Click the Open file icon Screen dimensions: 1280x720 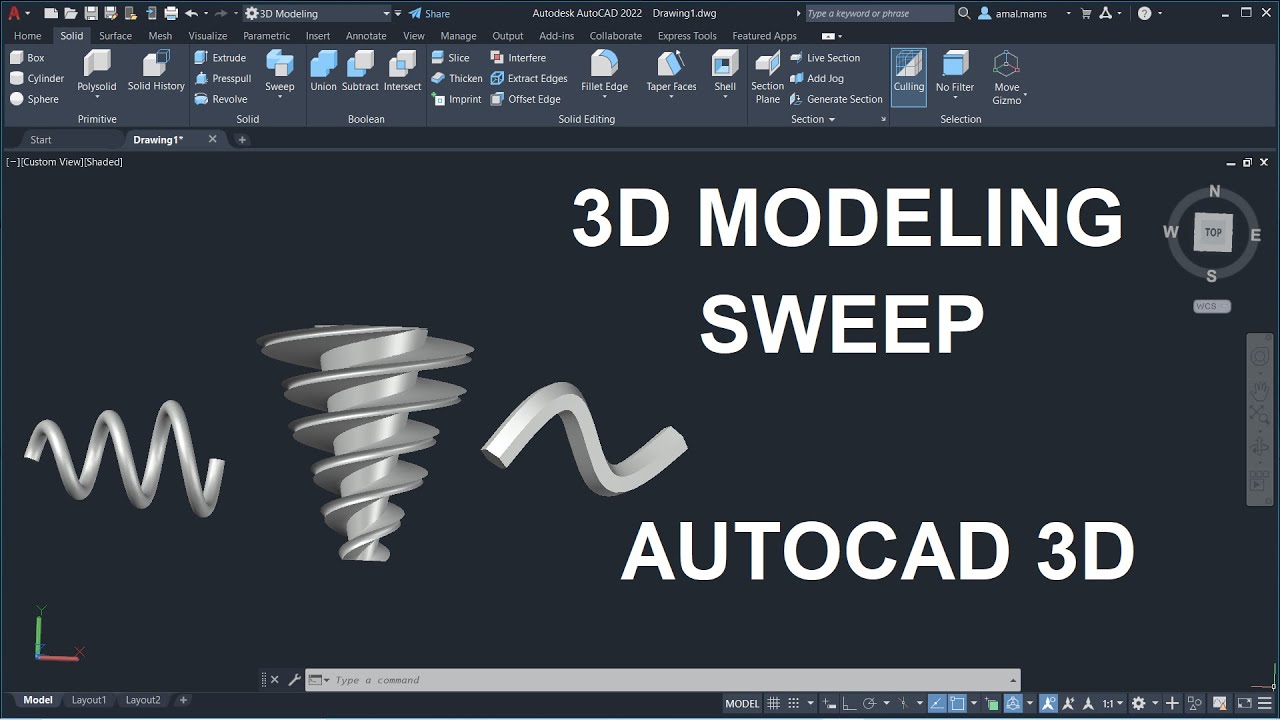tap(71, 13)
